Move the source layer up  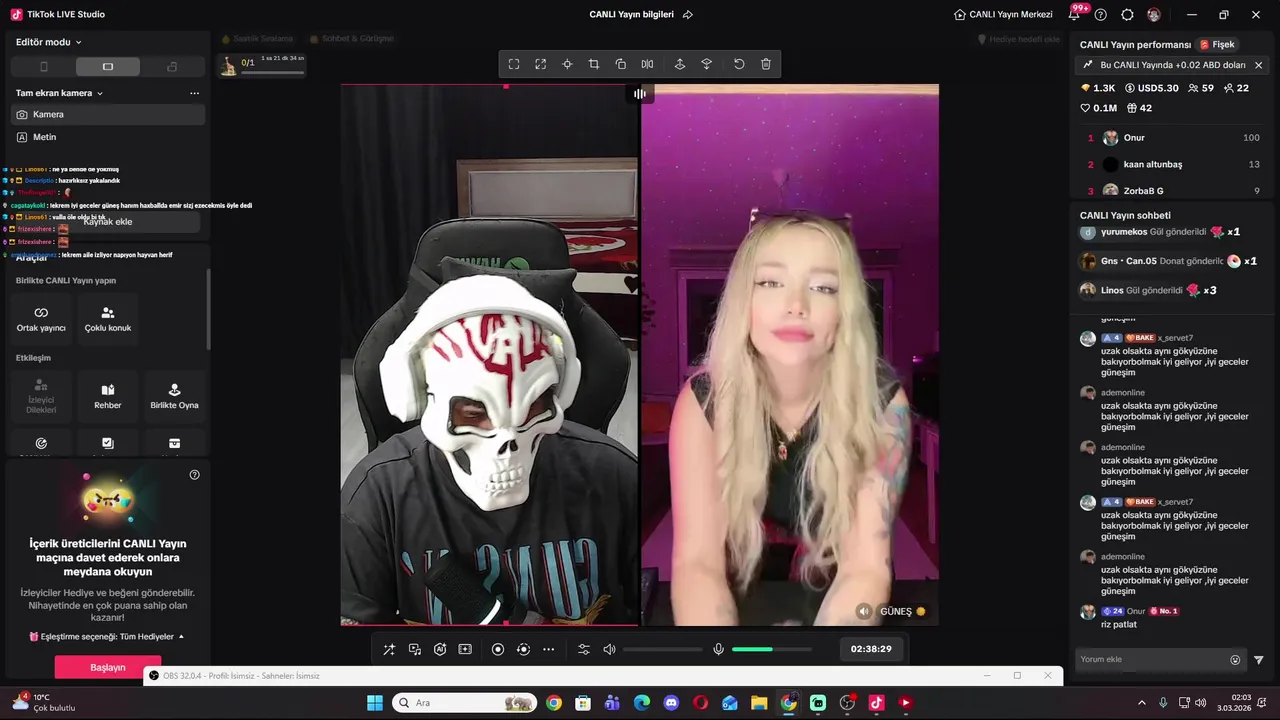(680, 64)
